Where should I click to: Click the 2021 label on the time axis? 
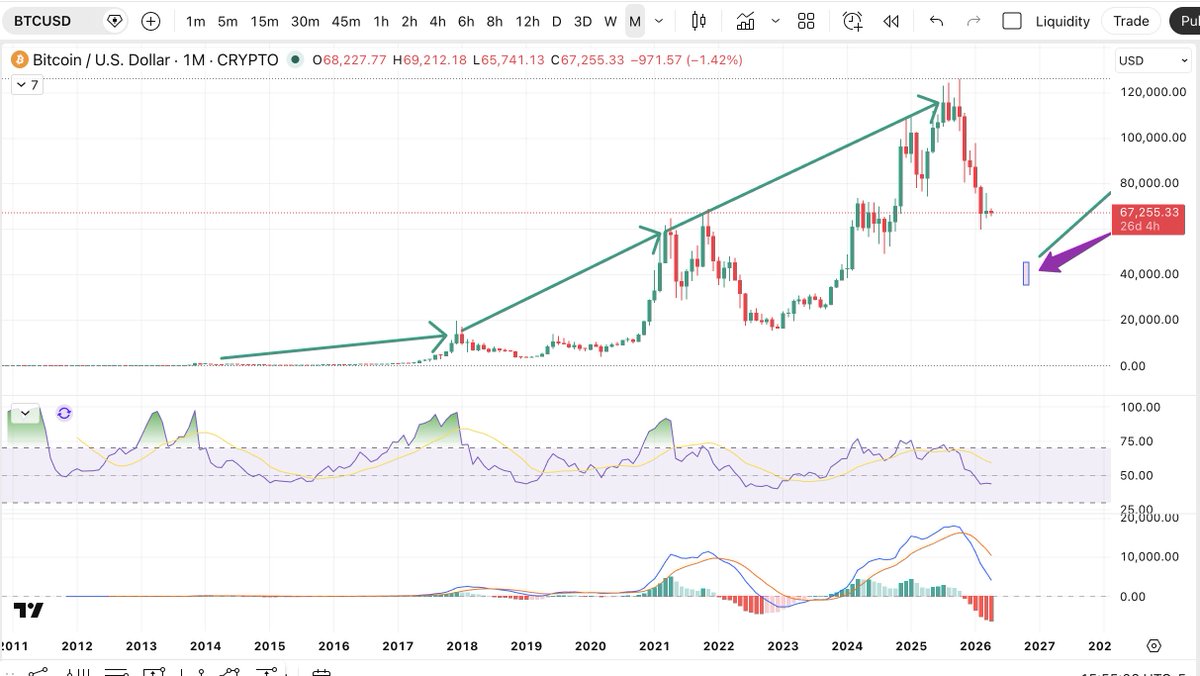tap(654, 646)
